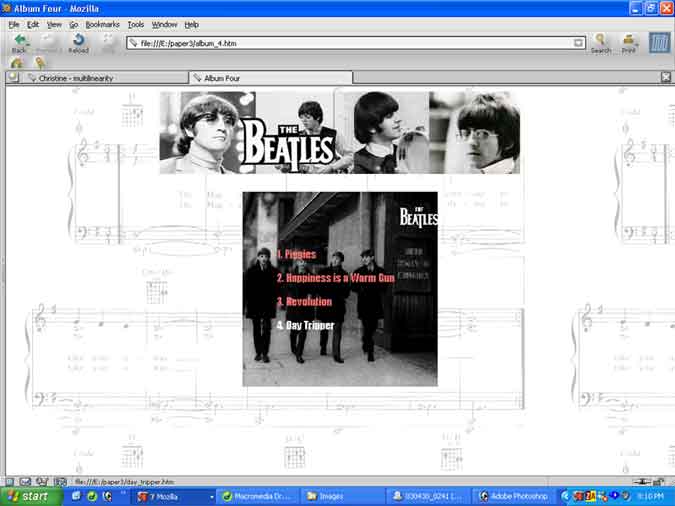Open the View menu
Viewport: 675px width, 506px height.
coord(54,24)
